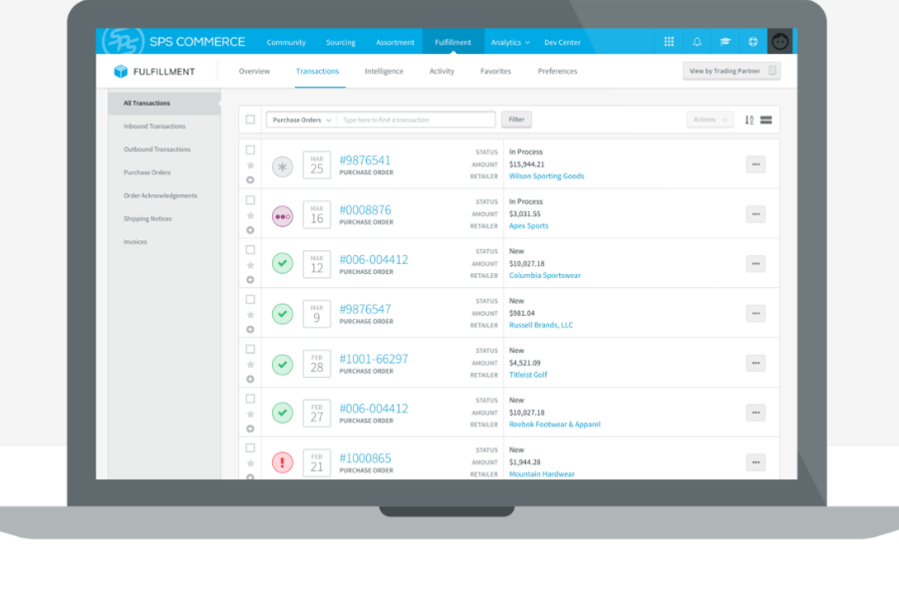899x600 pixels.
Task: Click the Filter button
Action: [x=516, y=120]
